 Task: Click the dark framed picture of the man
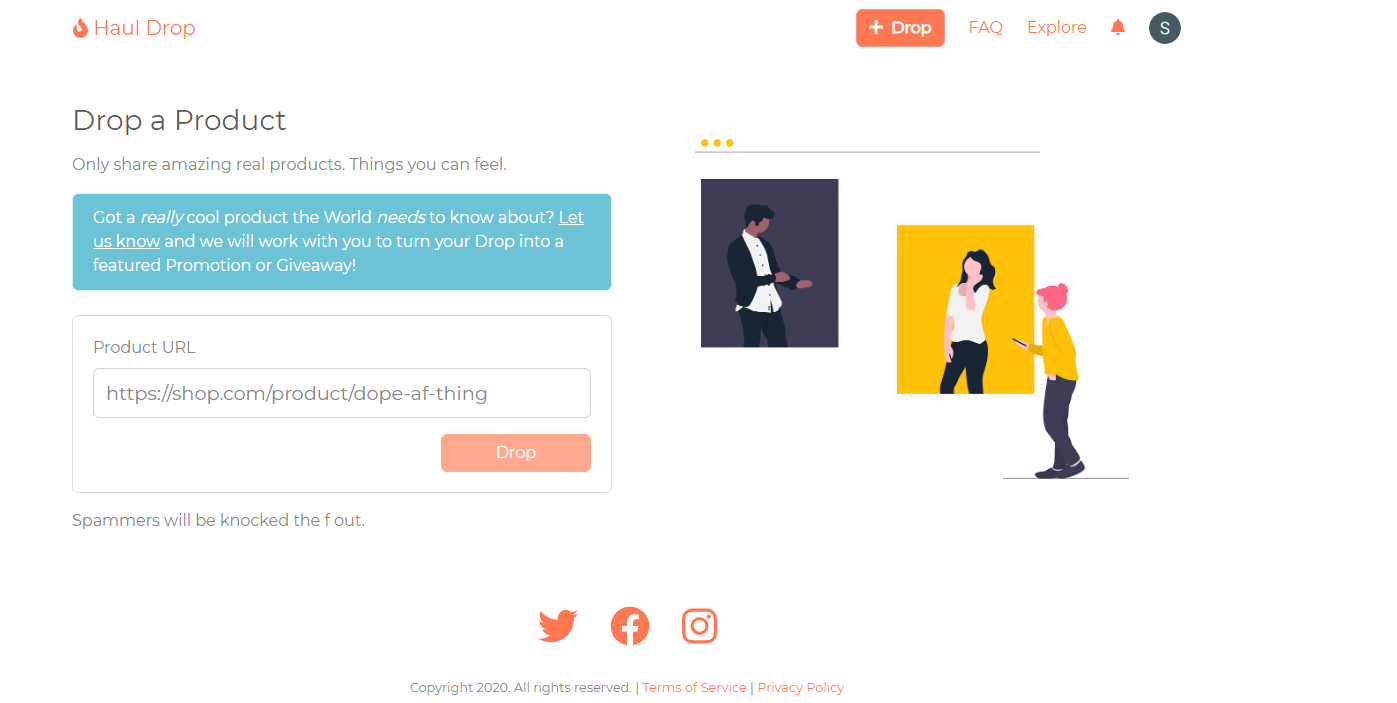pyautogui.click(x=769, y=263)
